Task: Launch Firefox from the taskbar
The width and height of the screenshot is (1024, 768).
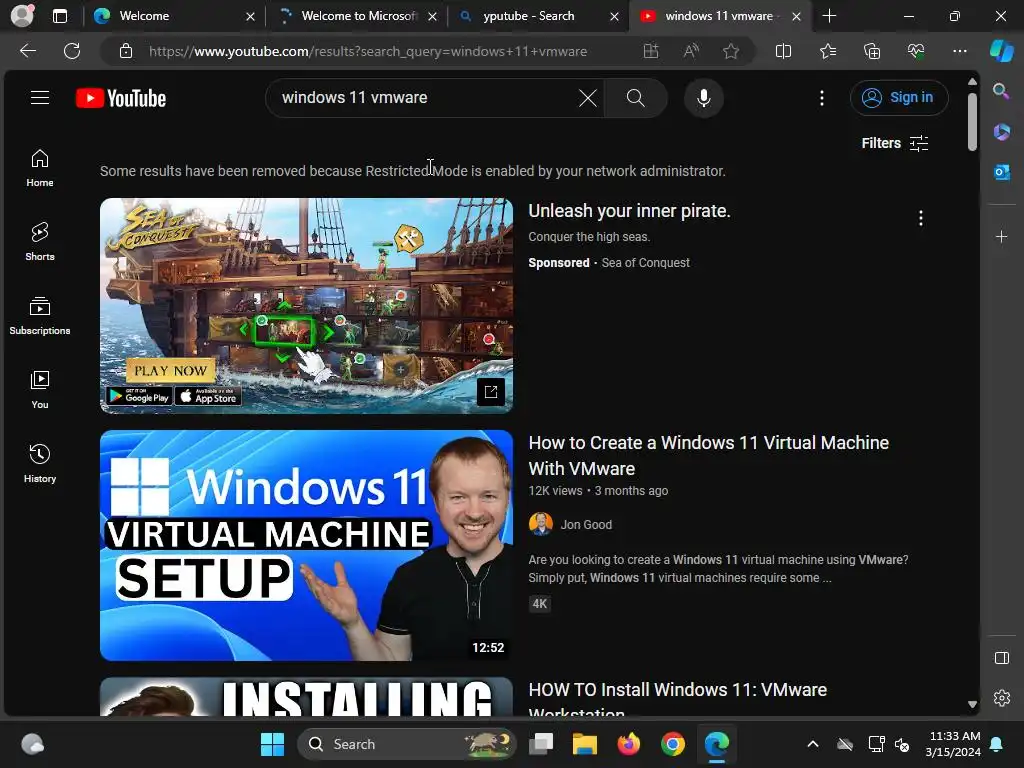Action: click(628, 744)
